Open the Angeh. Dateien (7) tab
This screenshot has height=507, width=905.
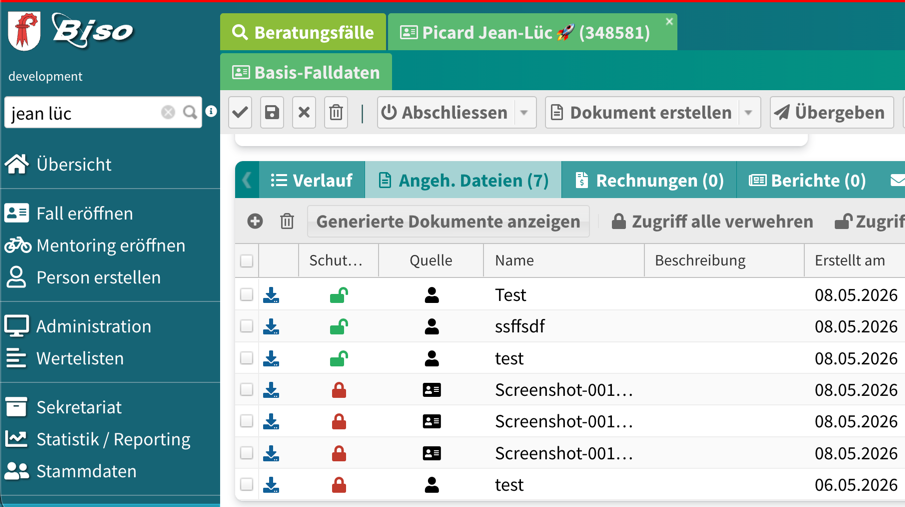463,180
